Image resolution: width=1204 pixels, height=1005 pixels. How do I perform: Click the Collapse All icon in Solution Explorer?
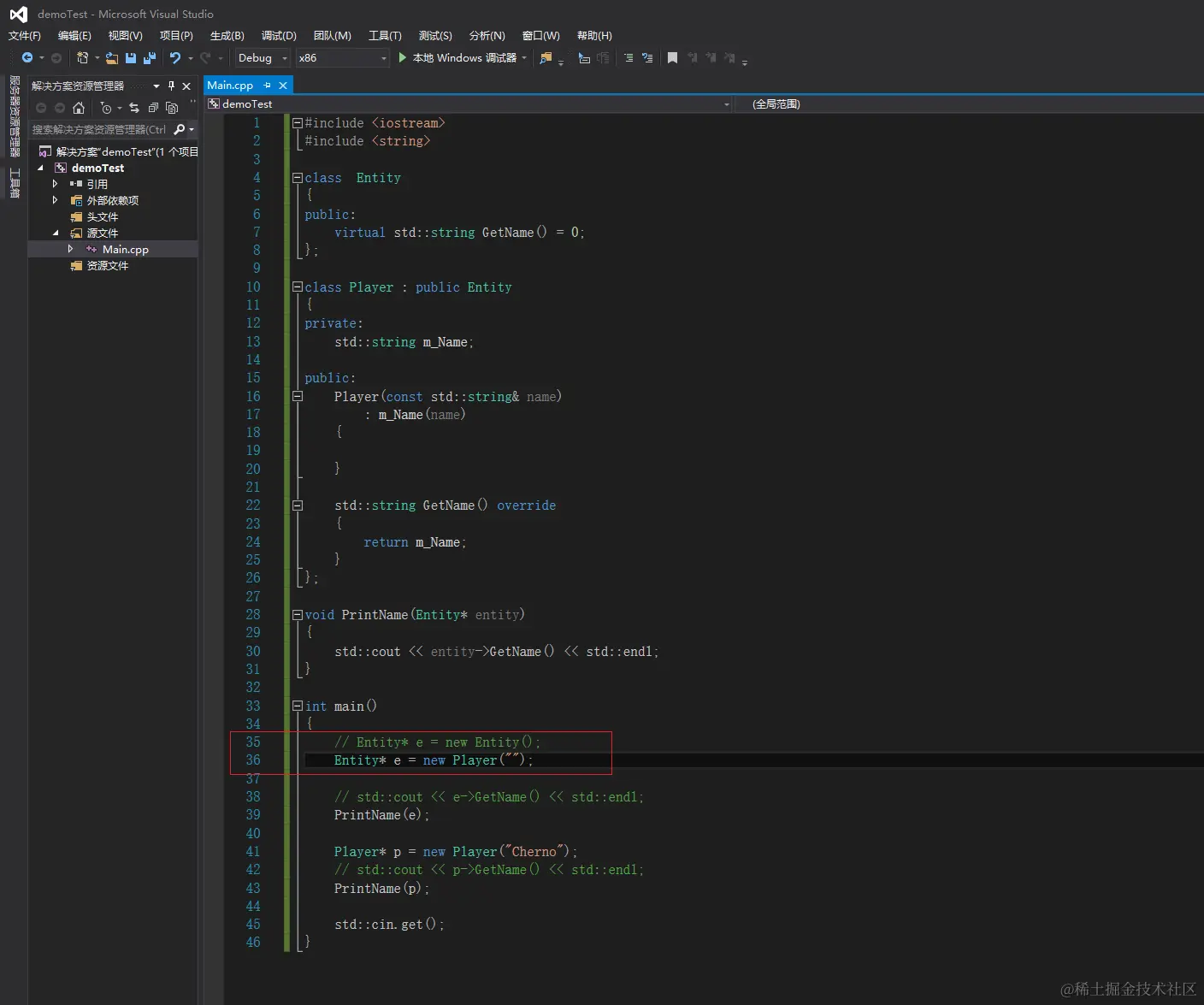153,108
